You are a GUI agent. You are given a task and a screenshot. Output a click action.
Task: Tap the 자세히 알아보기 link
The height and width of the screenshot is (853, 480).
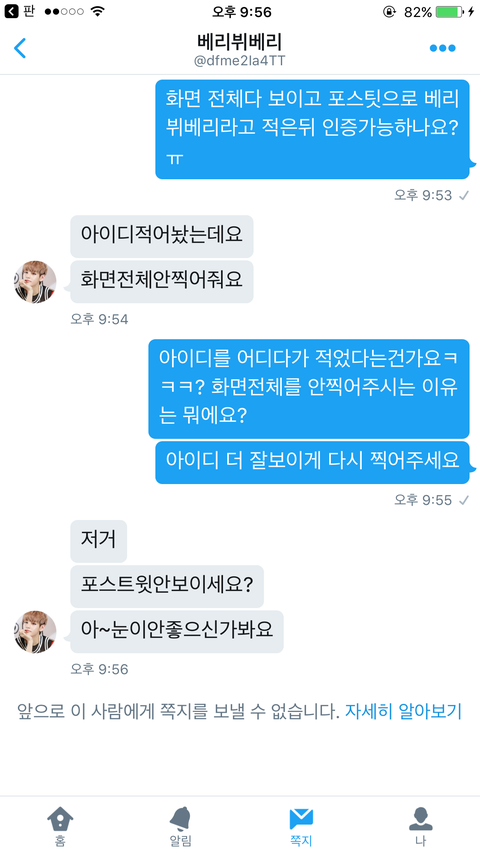coord(403,711)
